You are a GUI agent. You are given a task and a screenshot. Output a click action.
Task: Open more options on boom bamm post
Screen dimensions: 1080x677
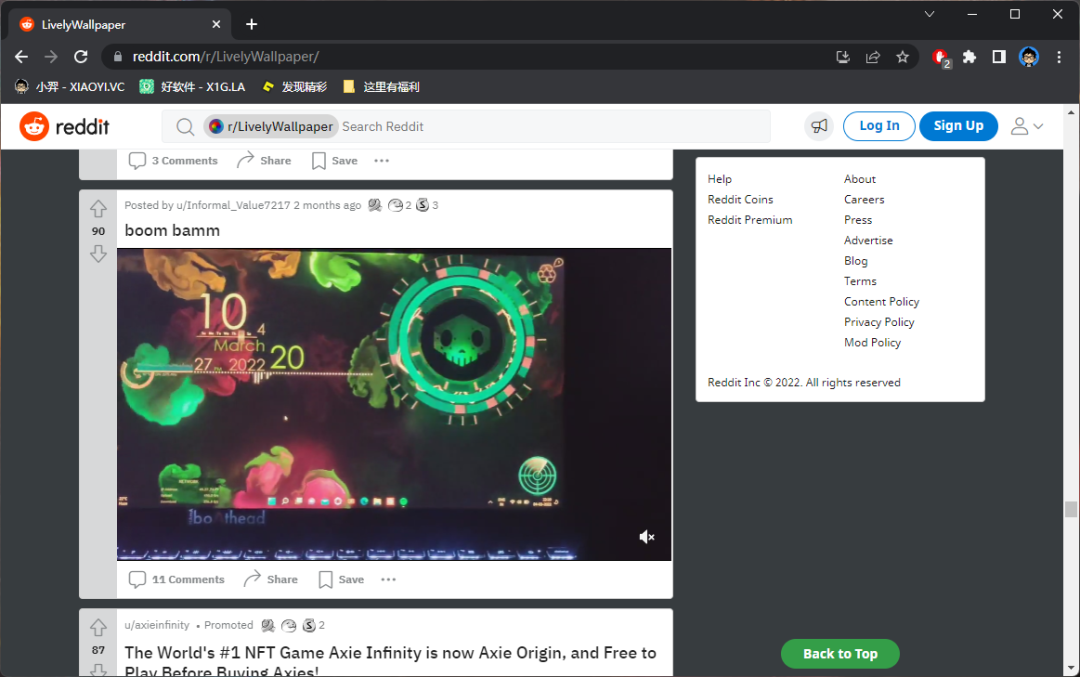[388, 579]
